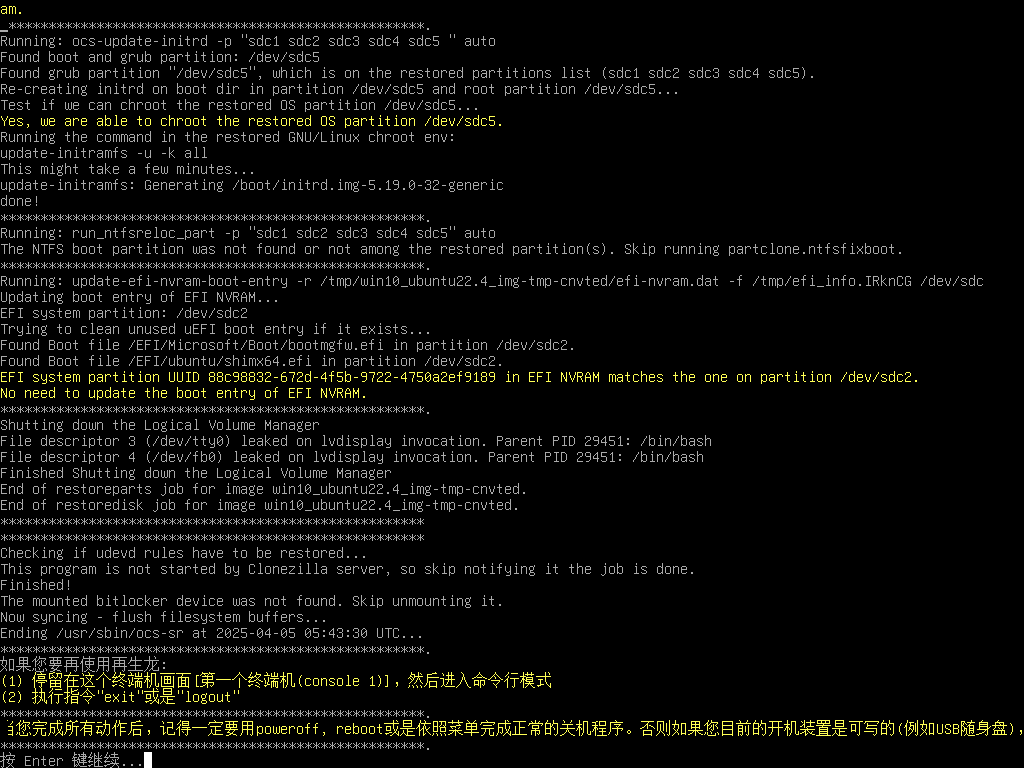Click 'Found Boot file /EFI/Microsoft/Boot/bootmgfw.efi' line
The image size is (1024, 768).
(x=288, y=345)
